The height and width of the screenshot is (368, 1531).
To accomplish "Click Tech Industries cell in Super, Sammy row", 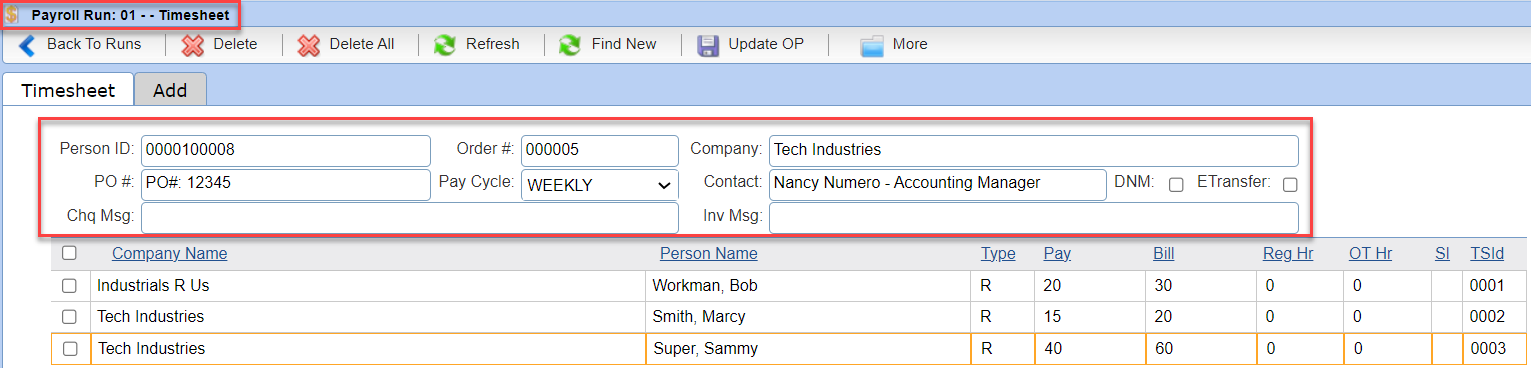I will click(368, 349).
